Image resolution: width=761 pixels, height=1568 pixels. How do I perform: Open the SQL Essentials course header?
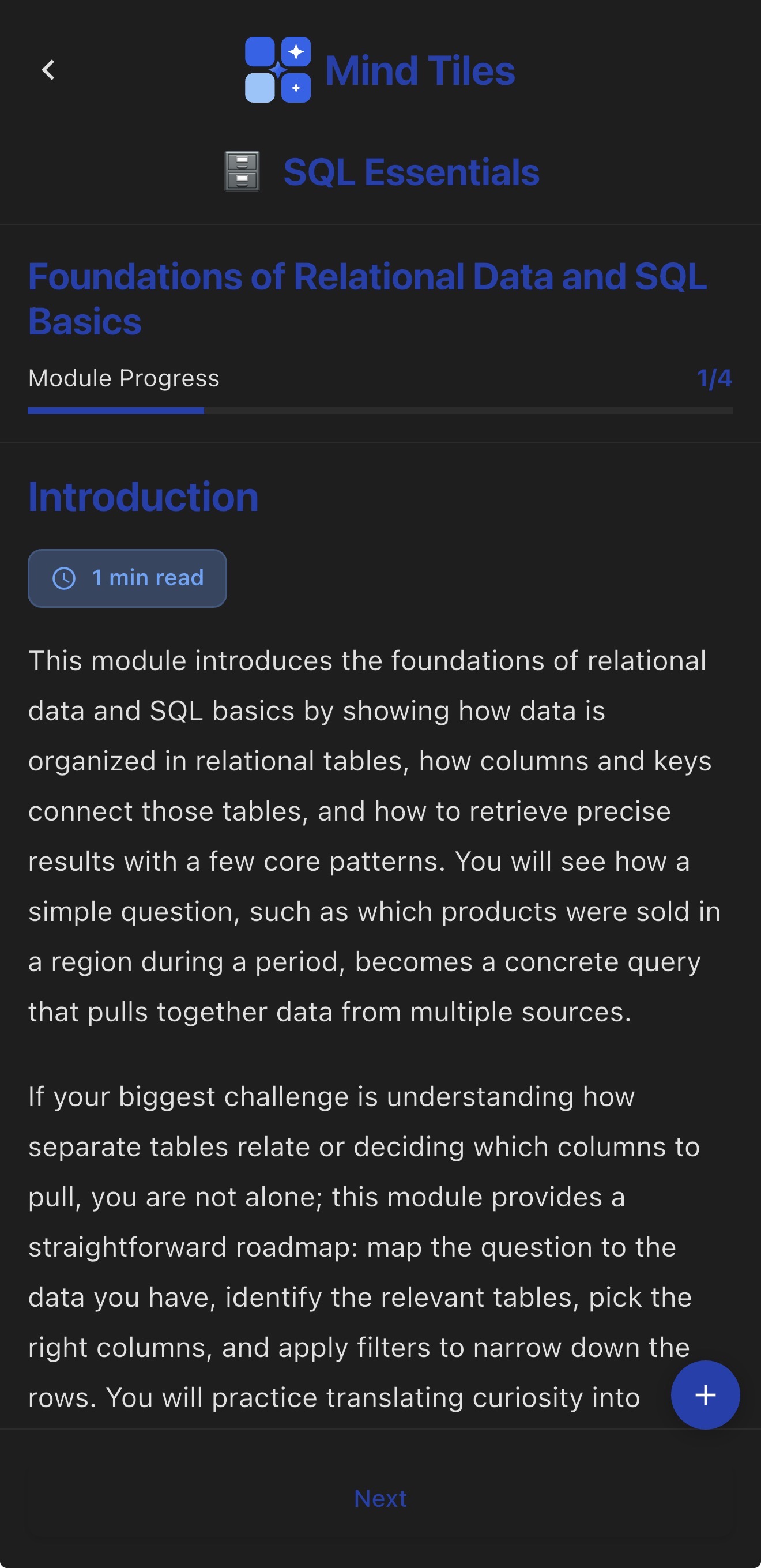(411, 171)
